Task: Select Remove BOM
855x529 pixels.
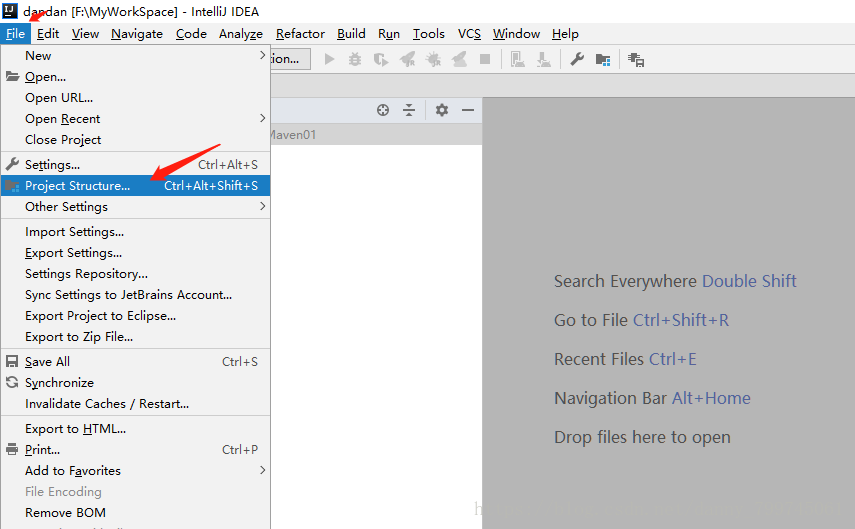Action: pos(135,513)
